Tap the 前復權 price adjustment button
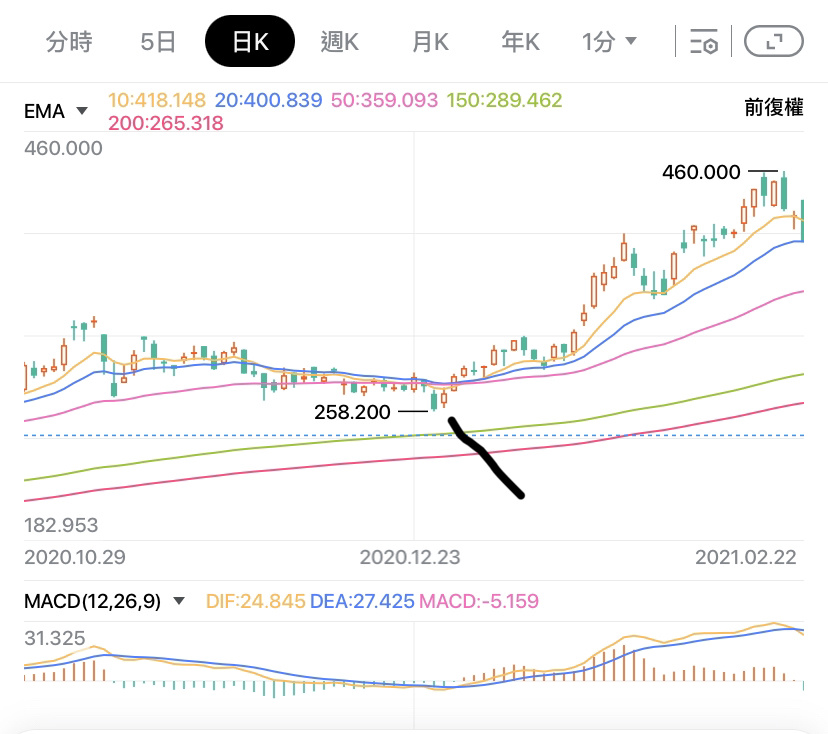Screen dimensions: 828x734 [x=773, y=108]
